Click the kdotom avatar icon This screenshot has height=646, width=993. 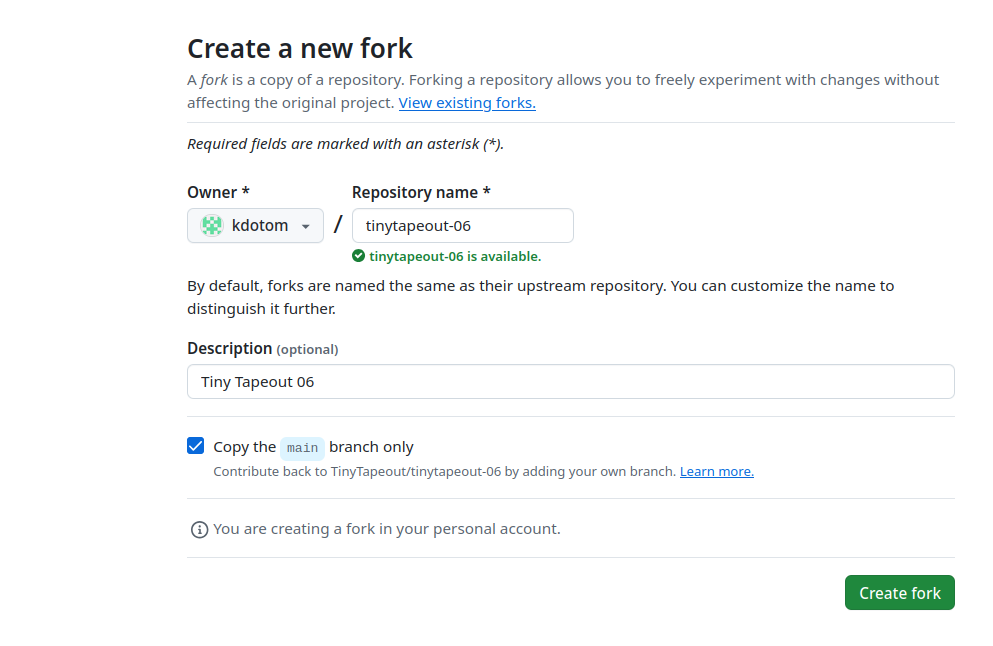(x=212, y=226)
